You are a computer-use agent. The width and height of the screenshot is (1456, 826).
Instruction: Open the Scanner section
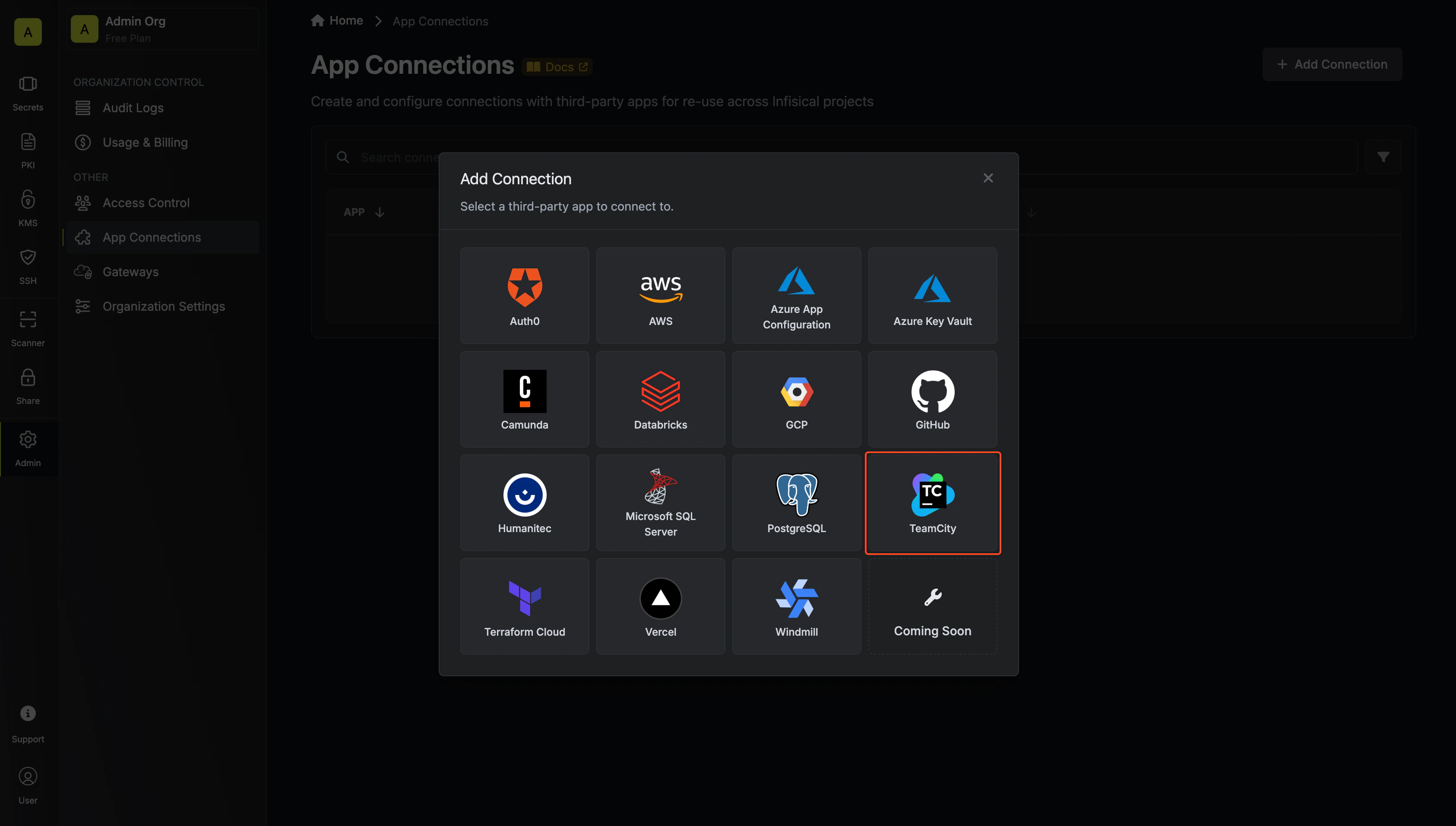28,329
